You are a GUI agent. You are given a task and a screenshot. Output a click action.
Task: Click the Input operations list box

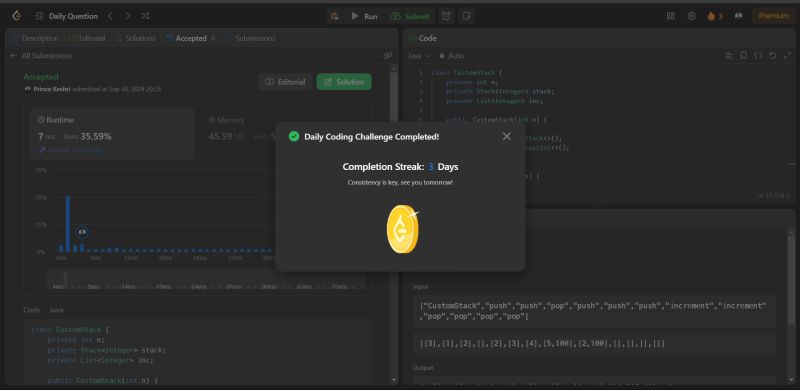tap(594, 311)
